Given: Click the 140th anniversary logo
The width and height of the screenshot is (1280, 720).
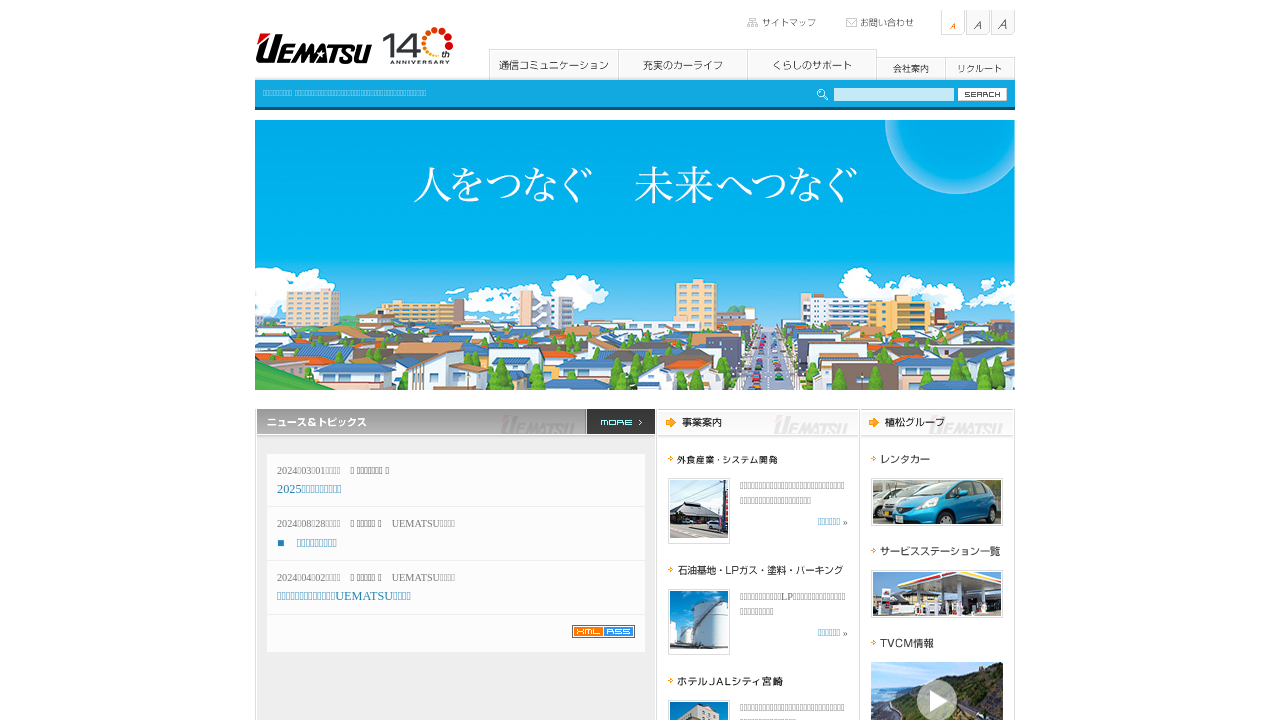Looking at the screenshot, I should [418, 46].
